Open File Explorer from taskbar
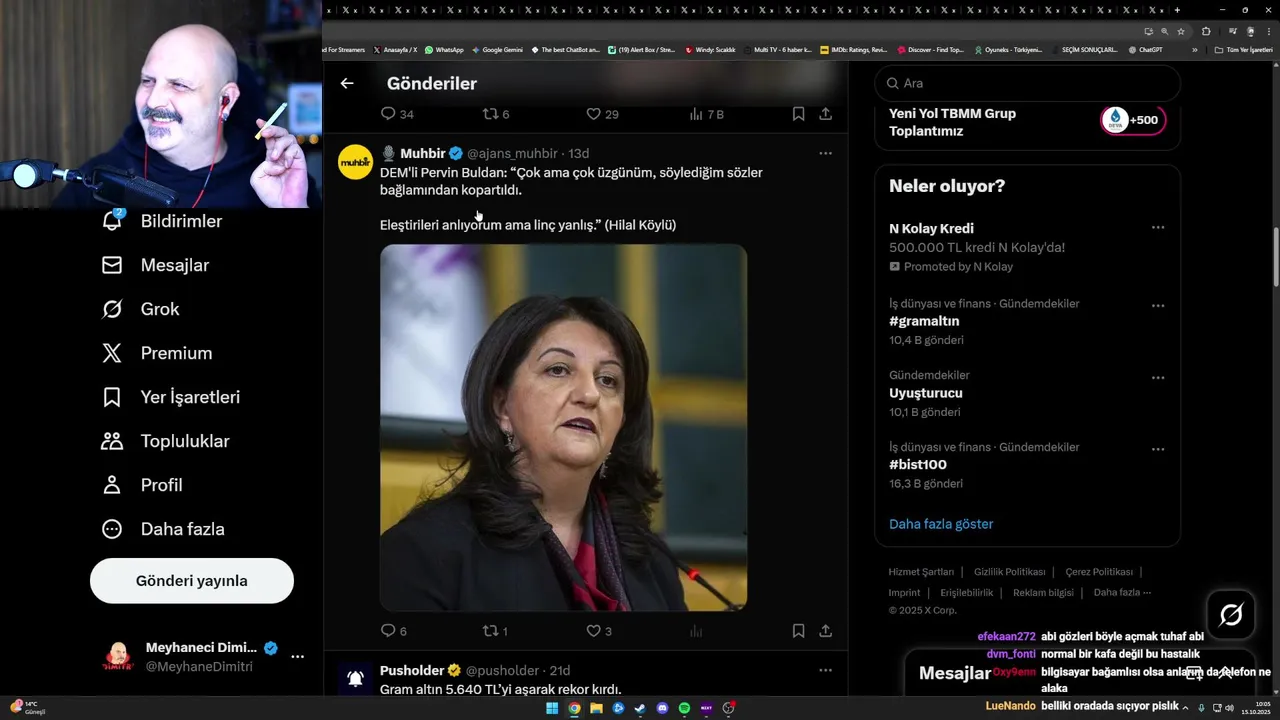 coord(596,708)
